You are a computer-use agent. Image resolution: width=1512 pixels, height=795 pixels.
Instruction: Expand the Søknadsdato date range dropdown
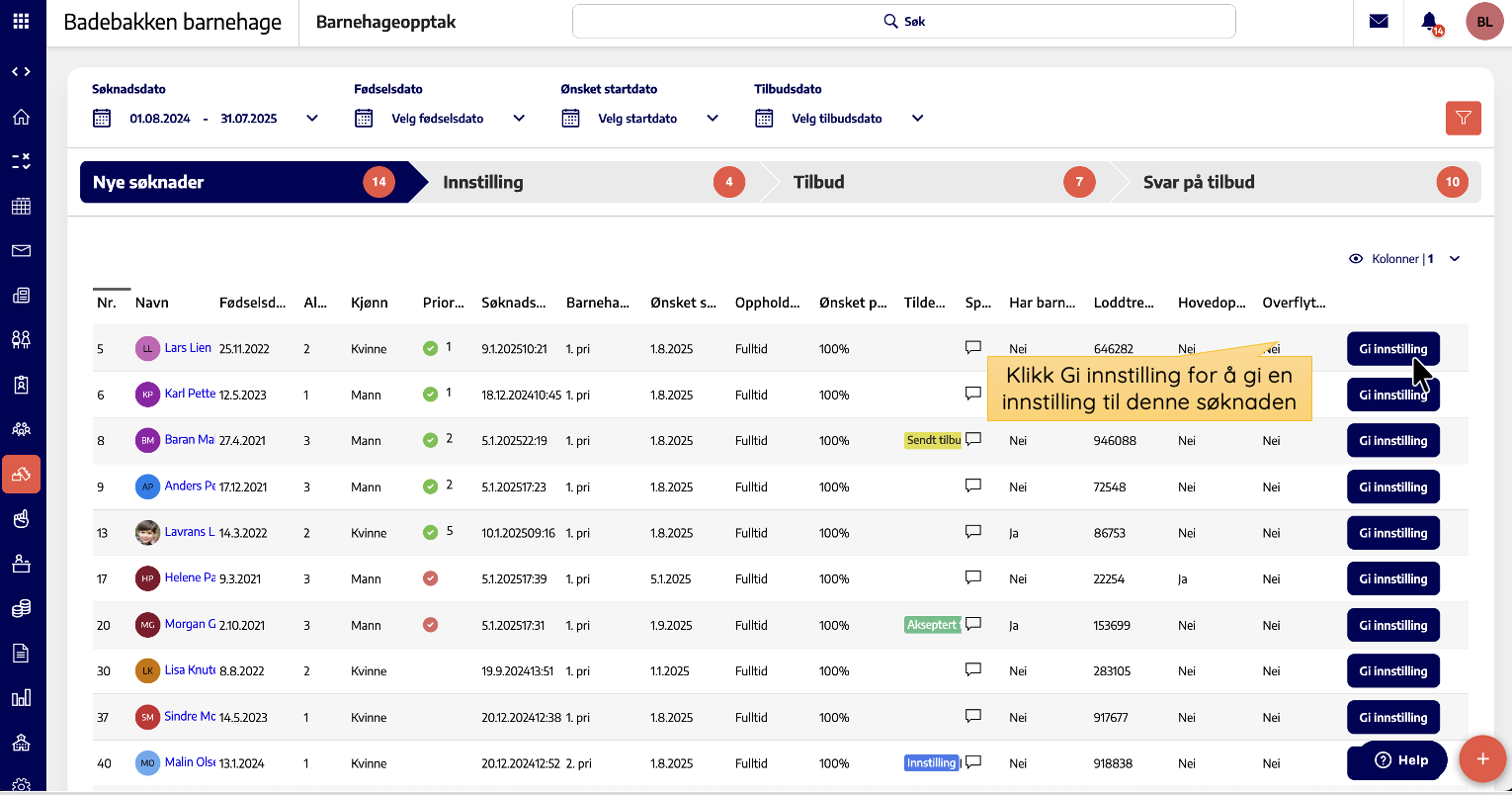click(312, 119)
